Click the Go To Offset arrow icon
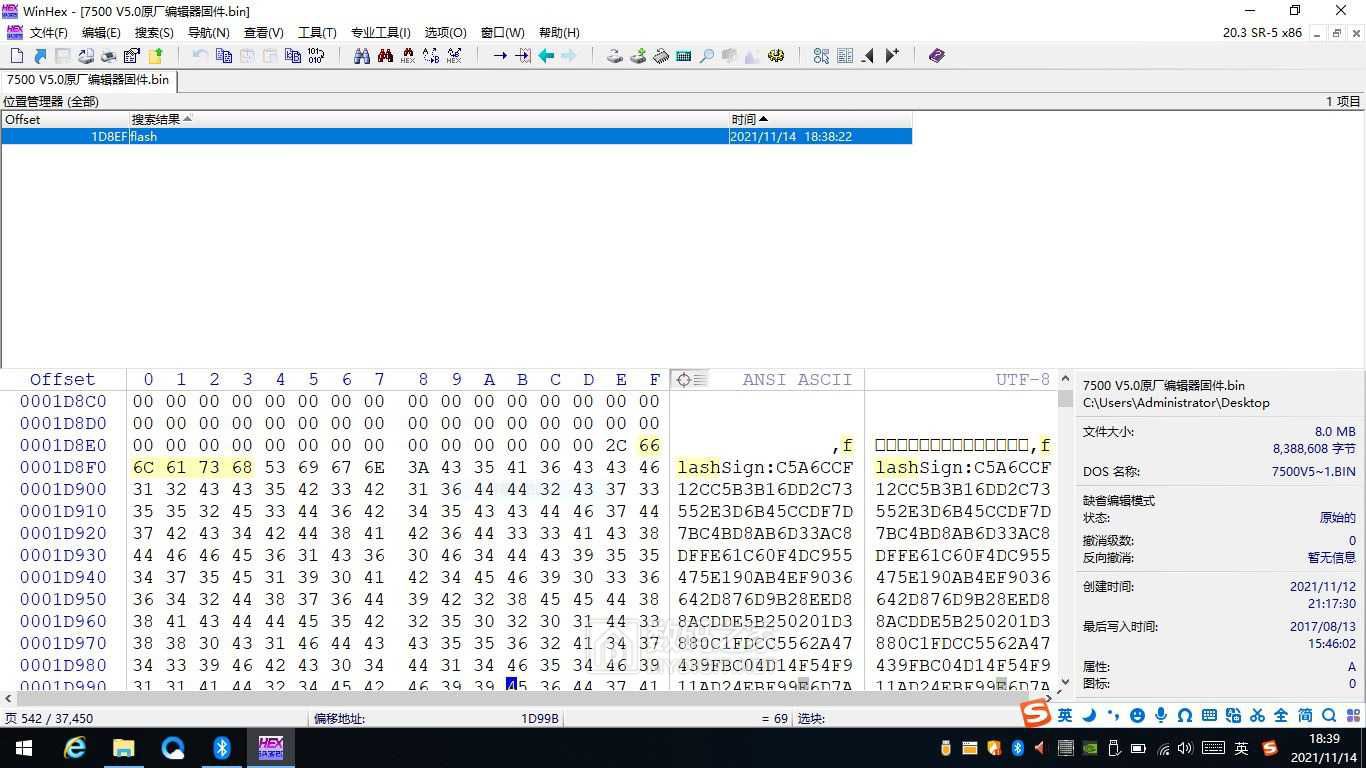The height and width of the screenshot is (768, 1366). click(500, 56)
